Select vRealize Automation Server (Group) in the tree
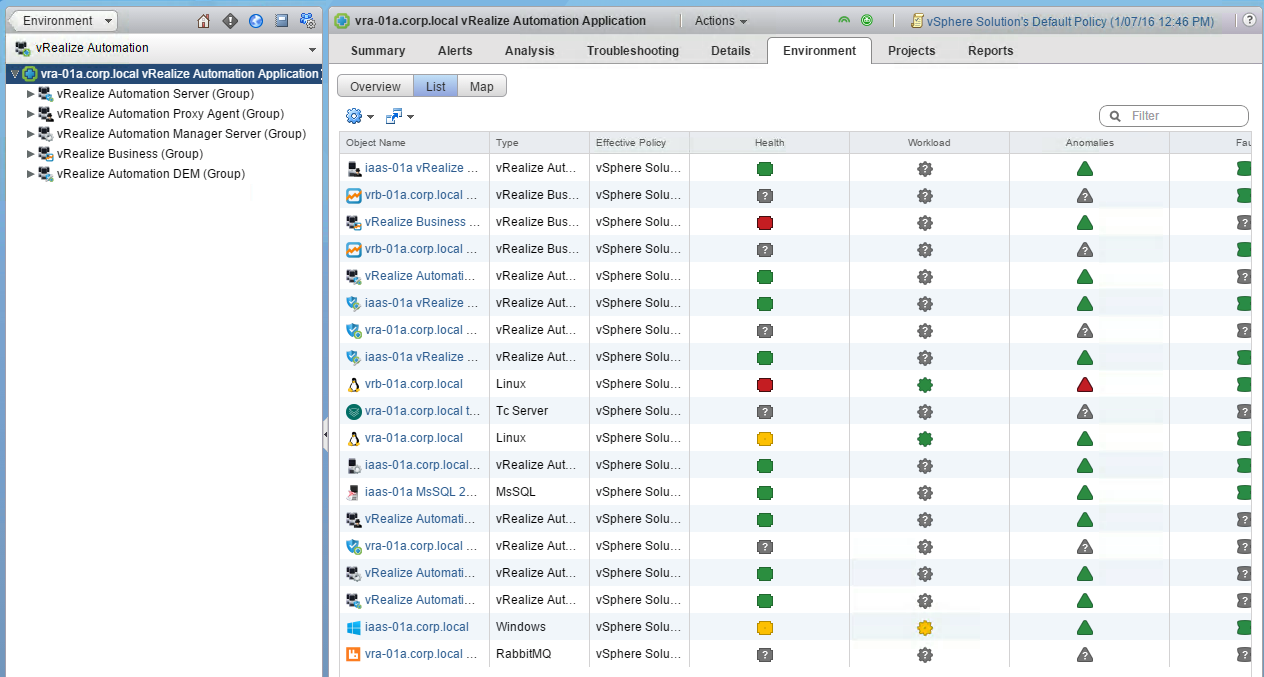 pyautogui.click(x=155, y=94)
